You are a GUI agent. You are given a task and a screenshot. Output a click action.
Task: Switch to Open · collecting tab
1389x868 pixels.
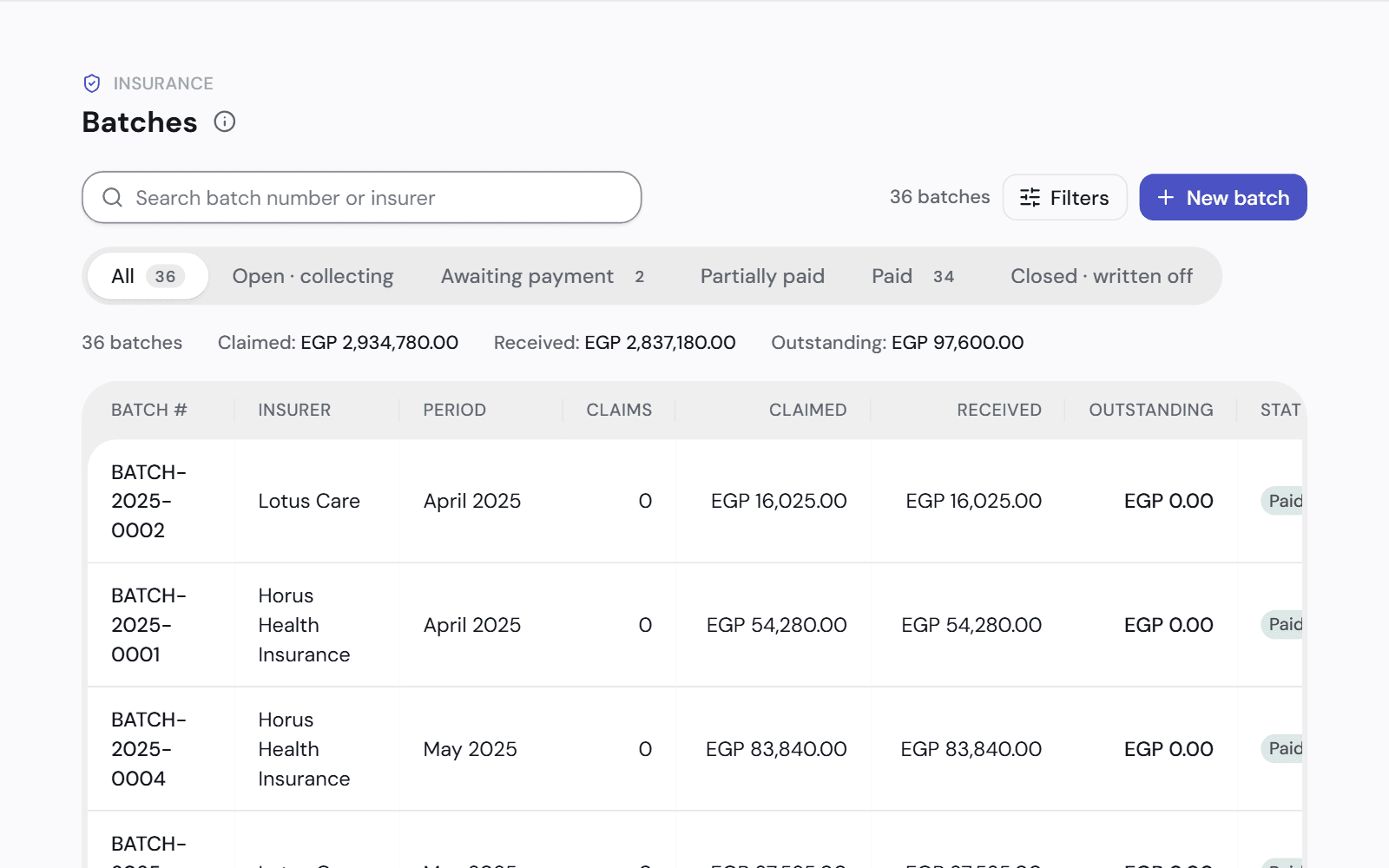click(x=313, y=276)
